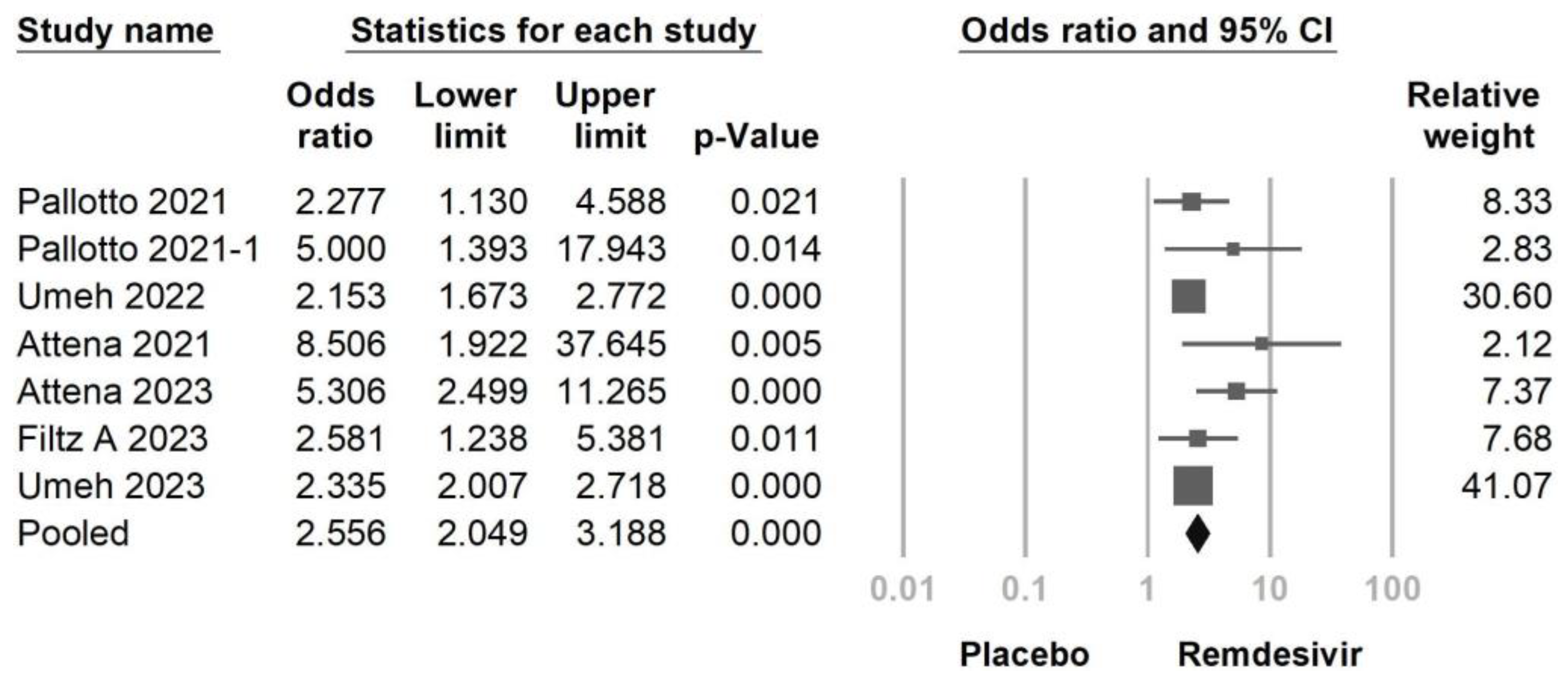Click the Pallotto 2021-1 point marker
The width and height of the screenshot is (1568, 684).
point(1233,249)
